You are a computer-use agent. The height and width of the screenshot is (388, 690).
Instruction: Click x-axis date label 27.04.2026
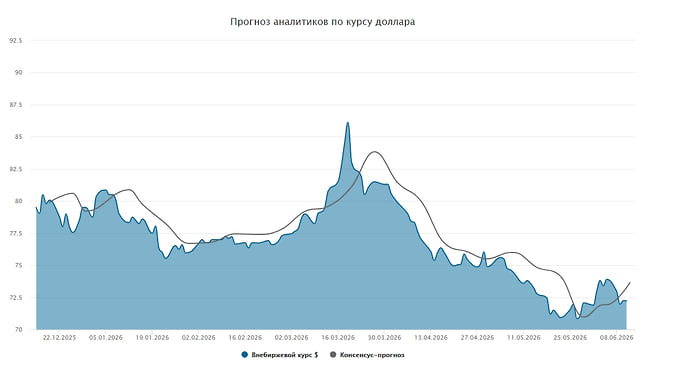pos(477,337)
